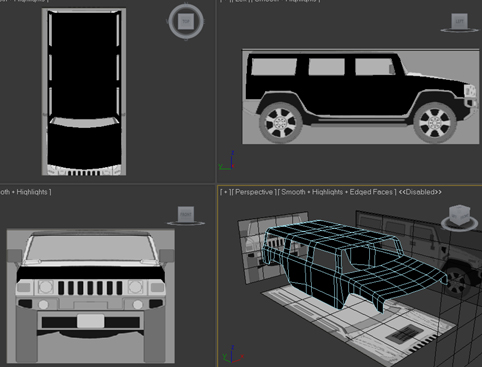
Task: Click the license plate on the front blueprint
Action: pos(91,321)
